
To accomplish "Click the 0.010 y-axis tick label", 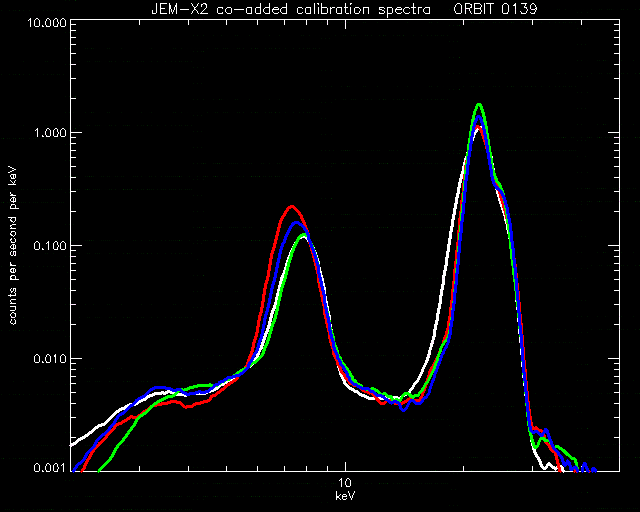I will coord(50,359).
